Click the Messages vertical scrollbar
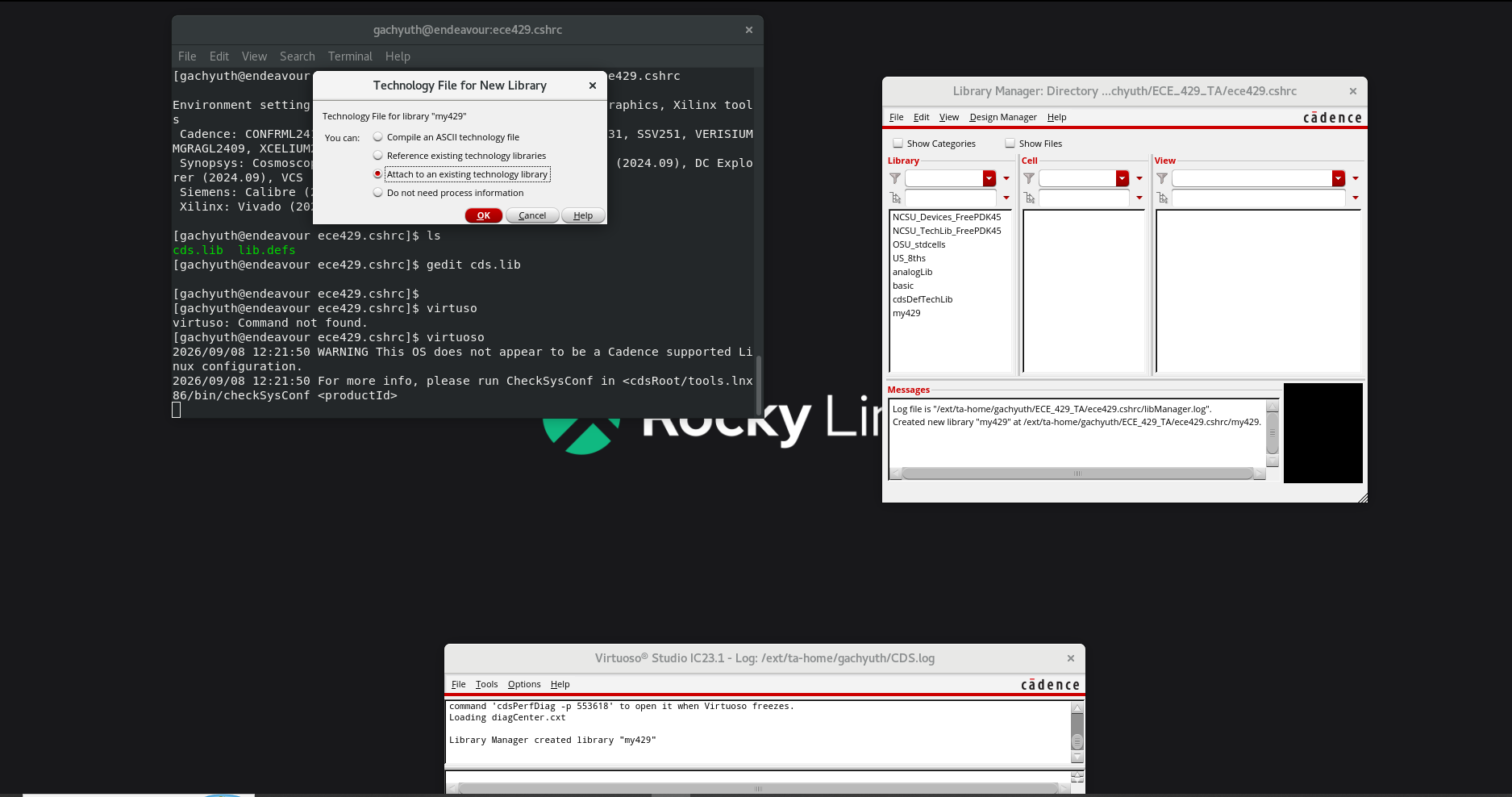 coord(1272,434)
